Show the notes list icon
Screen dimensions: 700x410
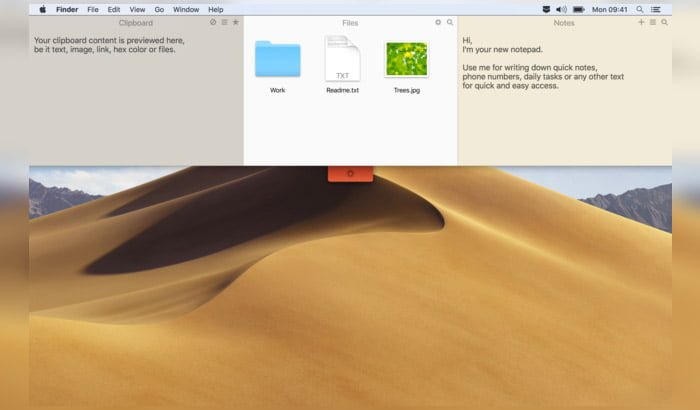point(653,22)
